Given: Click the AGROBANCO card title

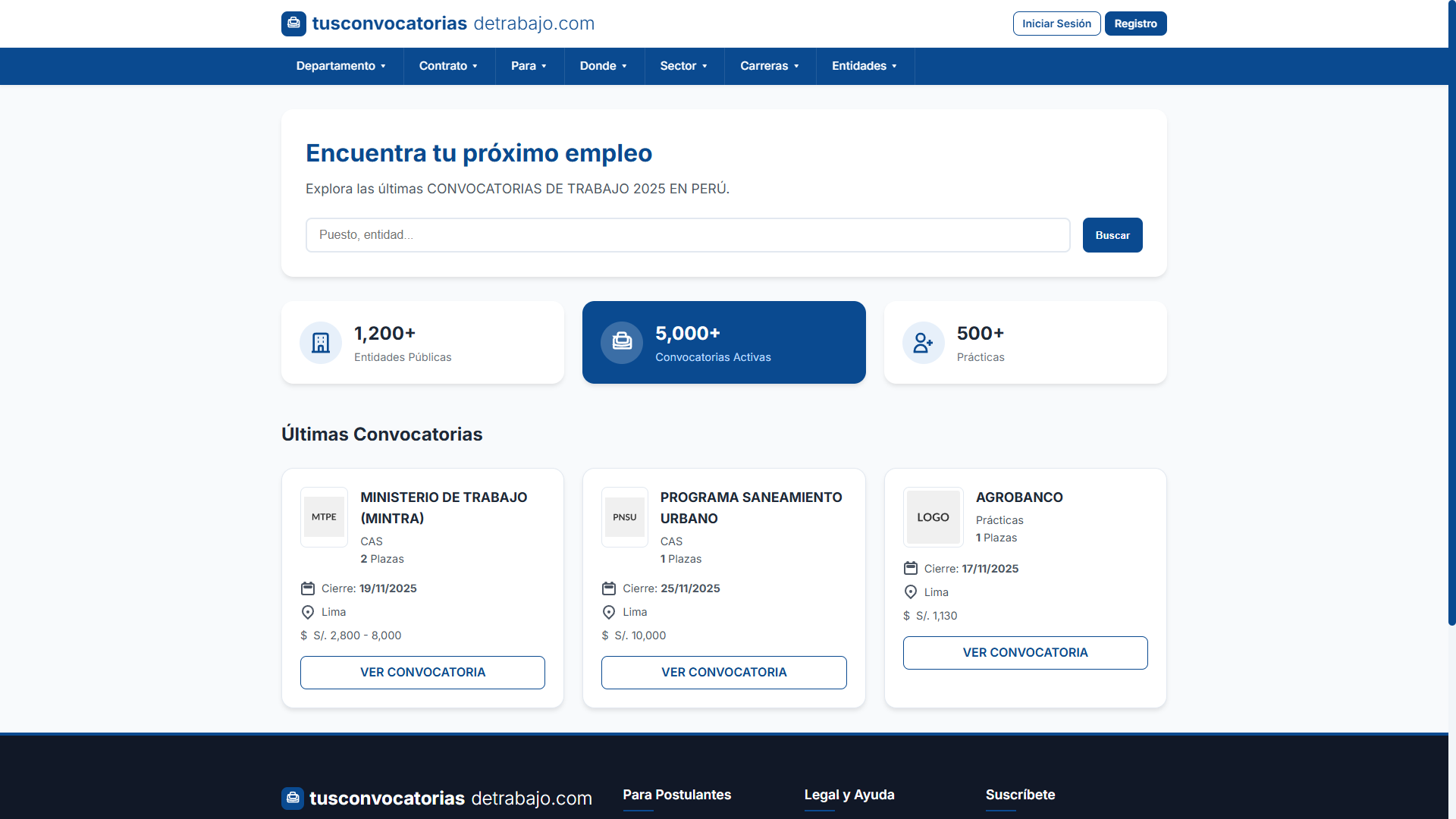Looking at the screenshot, I should click(1019, 497).
